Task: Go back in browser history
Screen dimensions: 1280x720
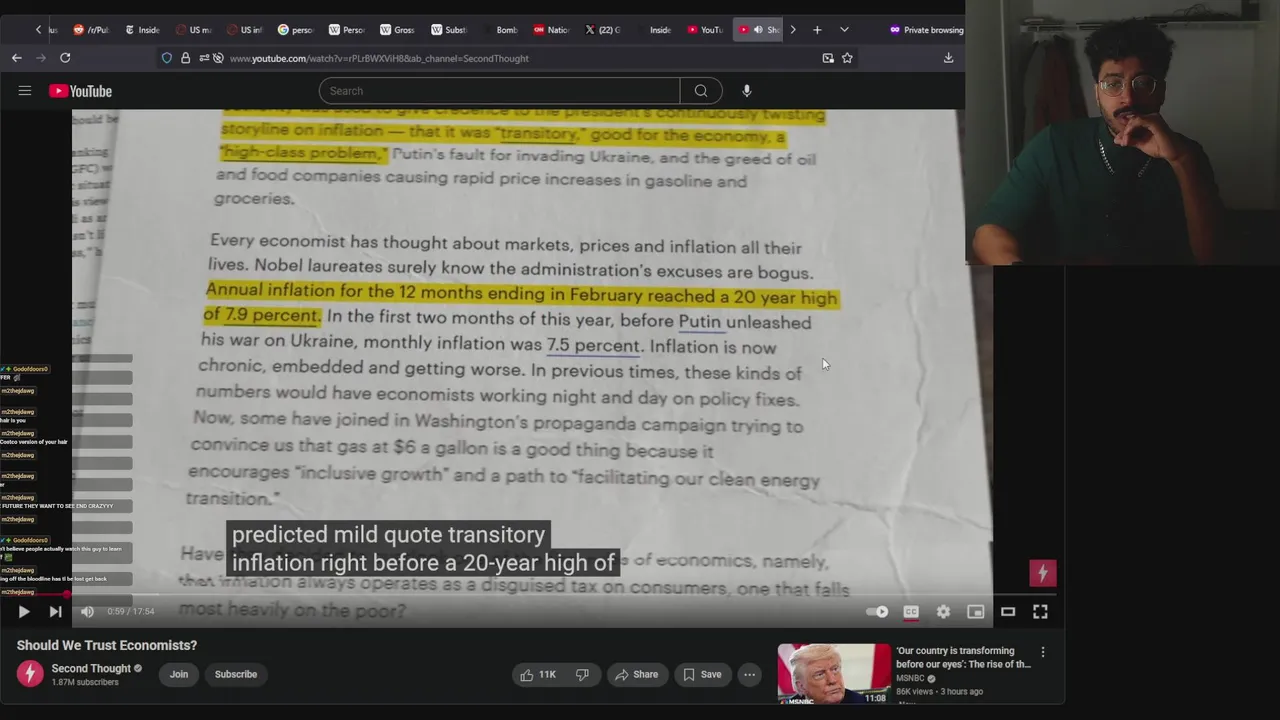Action: [x=17, y=58]
